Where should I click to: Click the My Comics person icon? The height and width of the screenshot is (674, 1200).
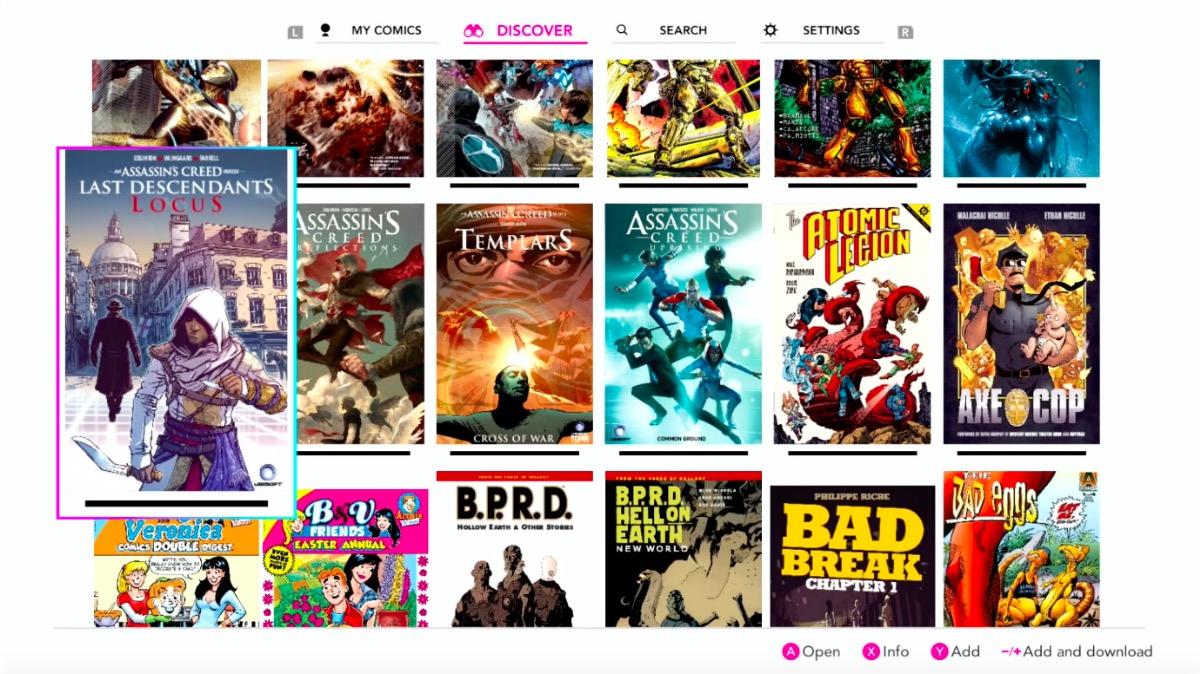point(325,30)
